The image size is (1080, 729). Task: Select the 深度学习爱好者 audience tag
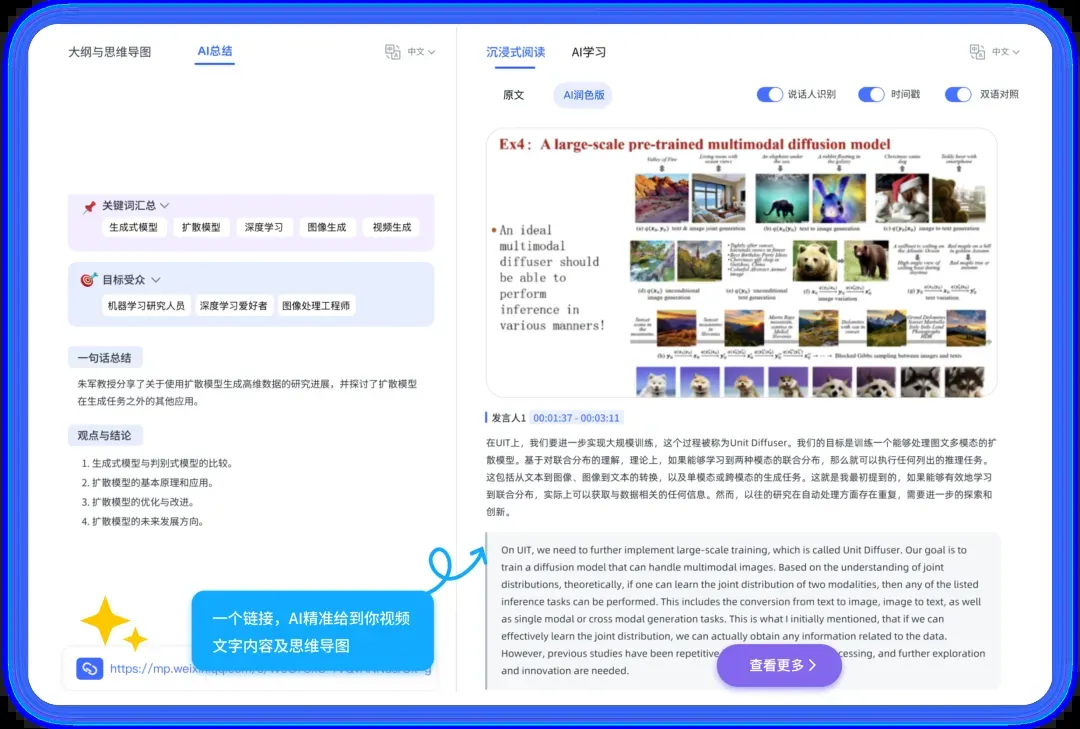[233, 305]
